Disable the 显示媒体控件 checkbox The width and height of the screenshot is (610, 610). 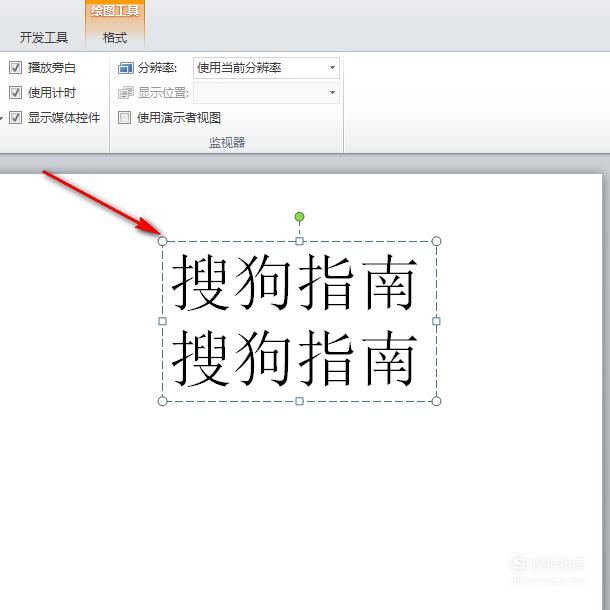16,117
